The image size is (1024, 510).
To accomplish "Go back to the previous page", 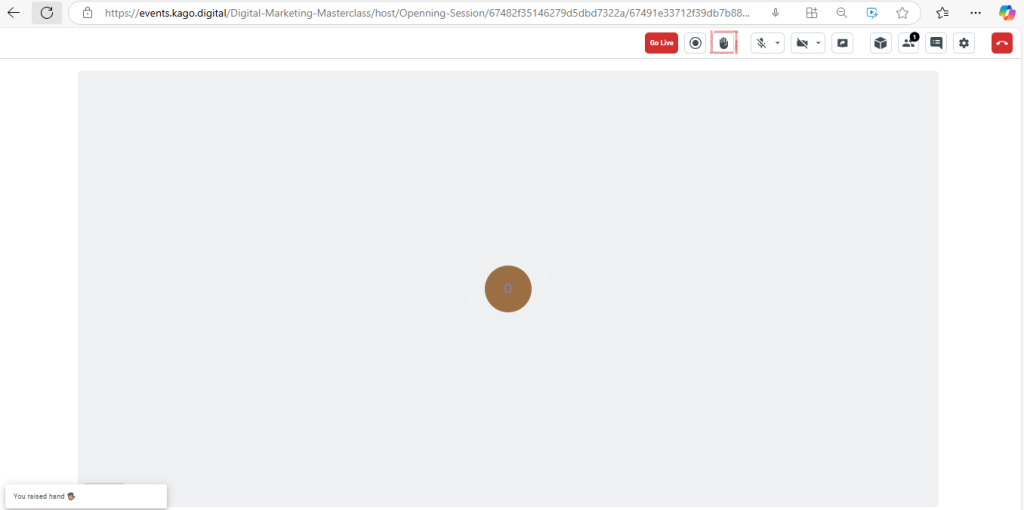I will click(x=14, y=13).
